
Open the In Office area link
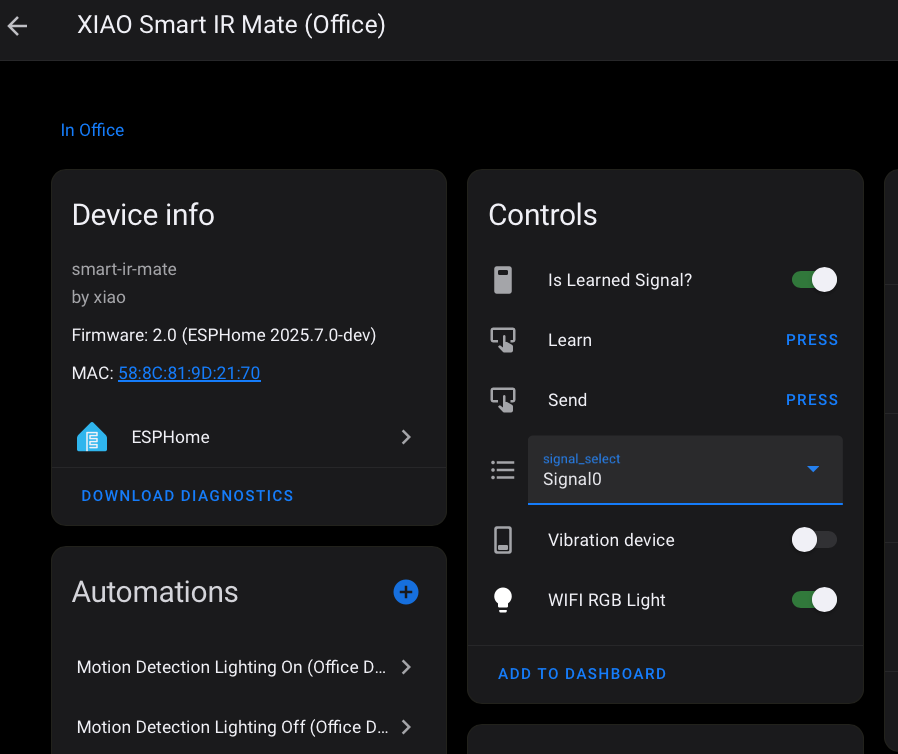92,130
